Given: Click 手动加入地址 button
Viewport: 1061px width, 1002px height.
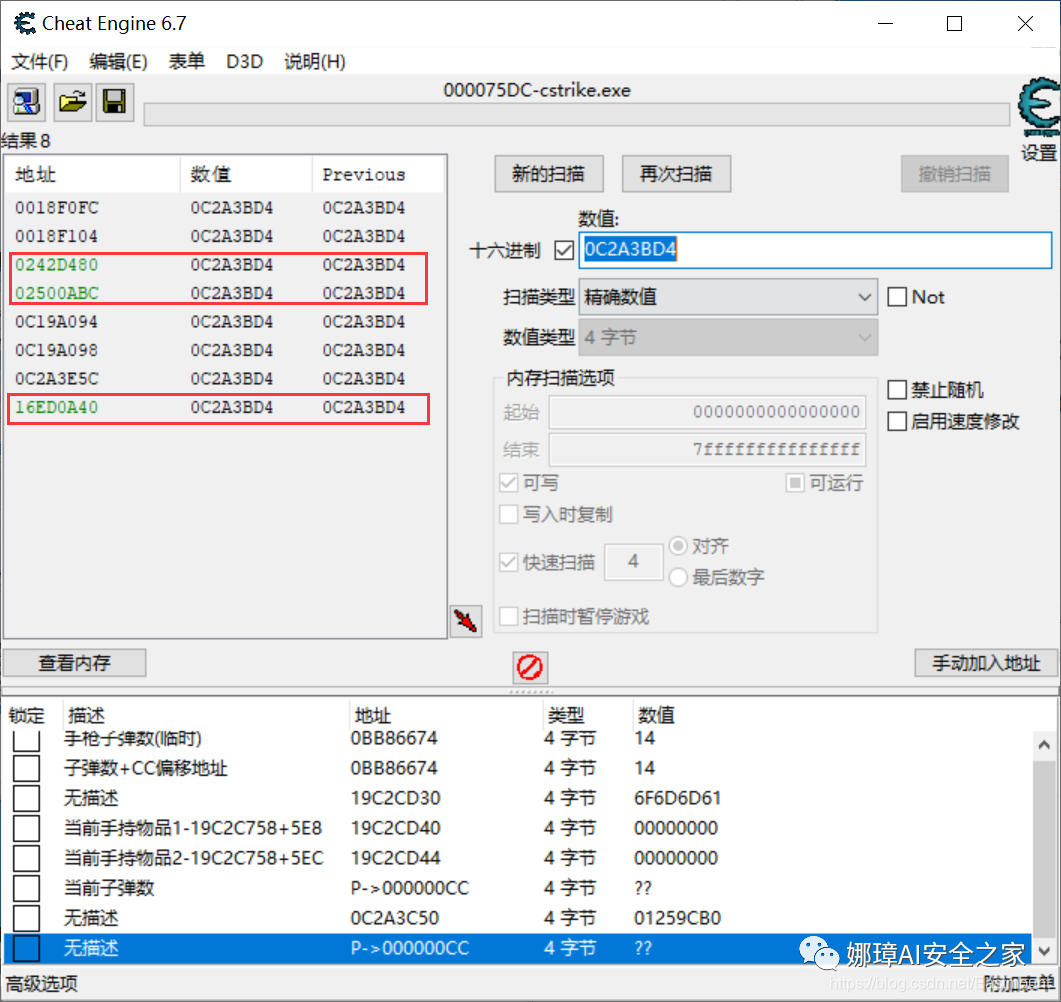Looking at the screenshot, I should (x=986, y=663).
